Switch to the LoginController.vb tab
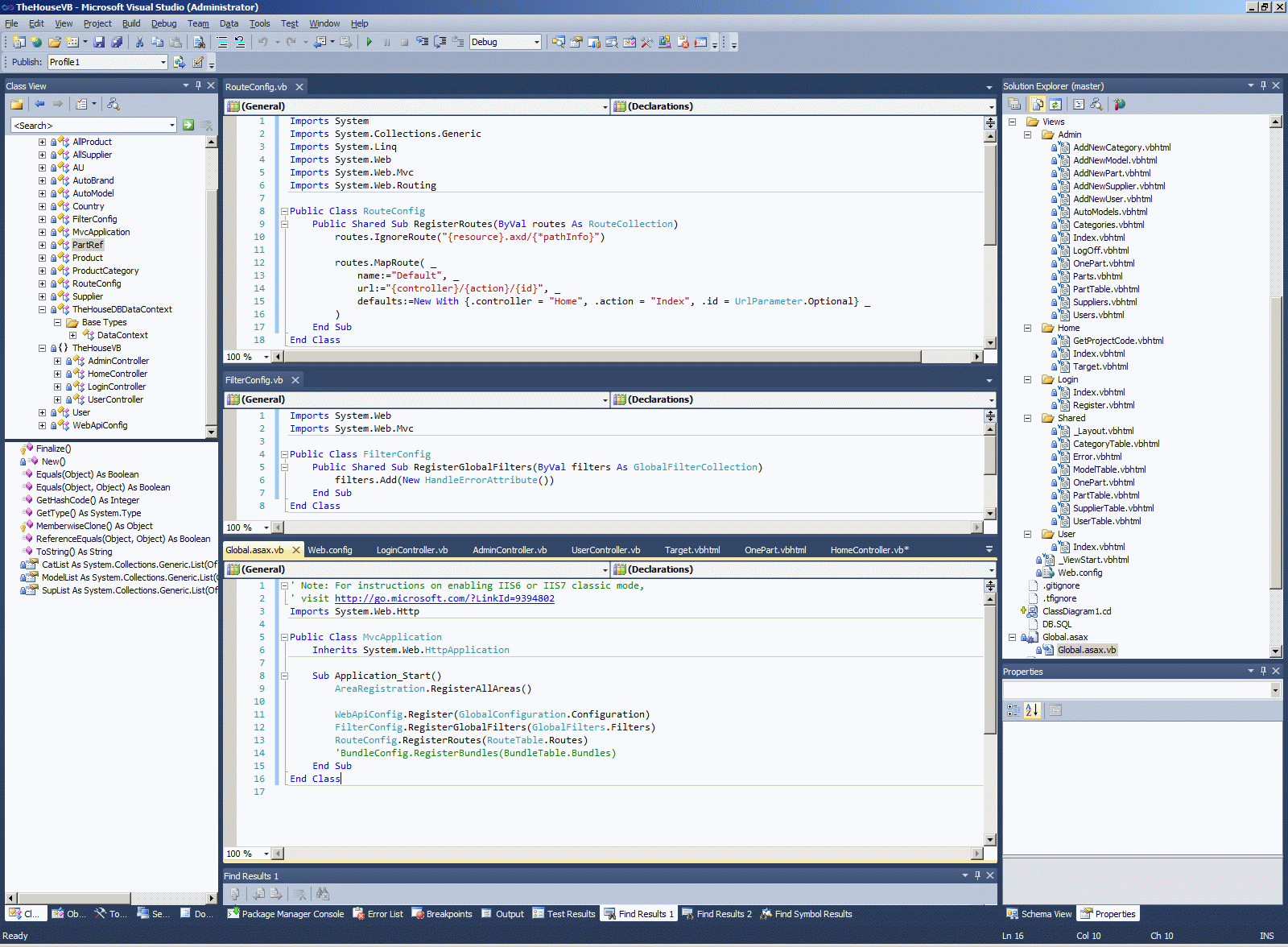 [411, 550]
